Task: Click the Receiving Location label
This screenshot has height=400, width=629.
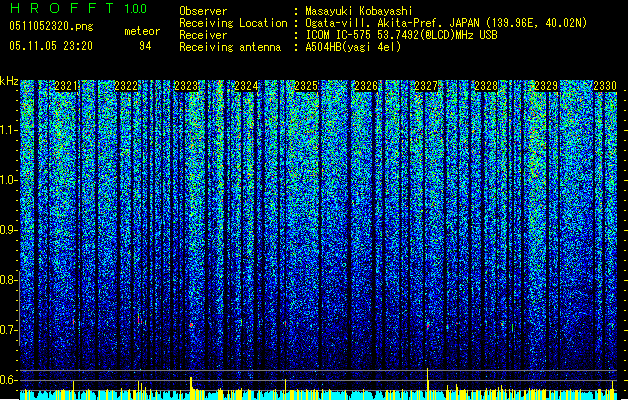Action: tap(233, 23)
